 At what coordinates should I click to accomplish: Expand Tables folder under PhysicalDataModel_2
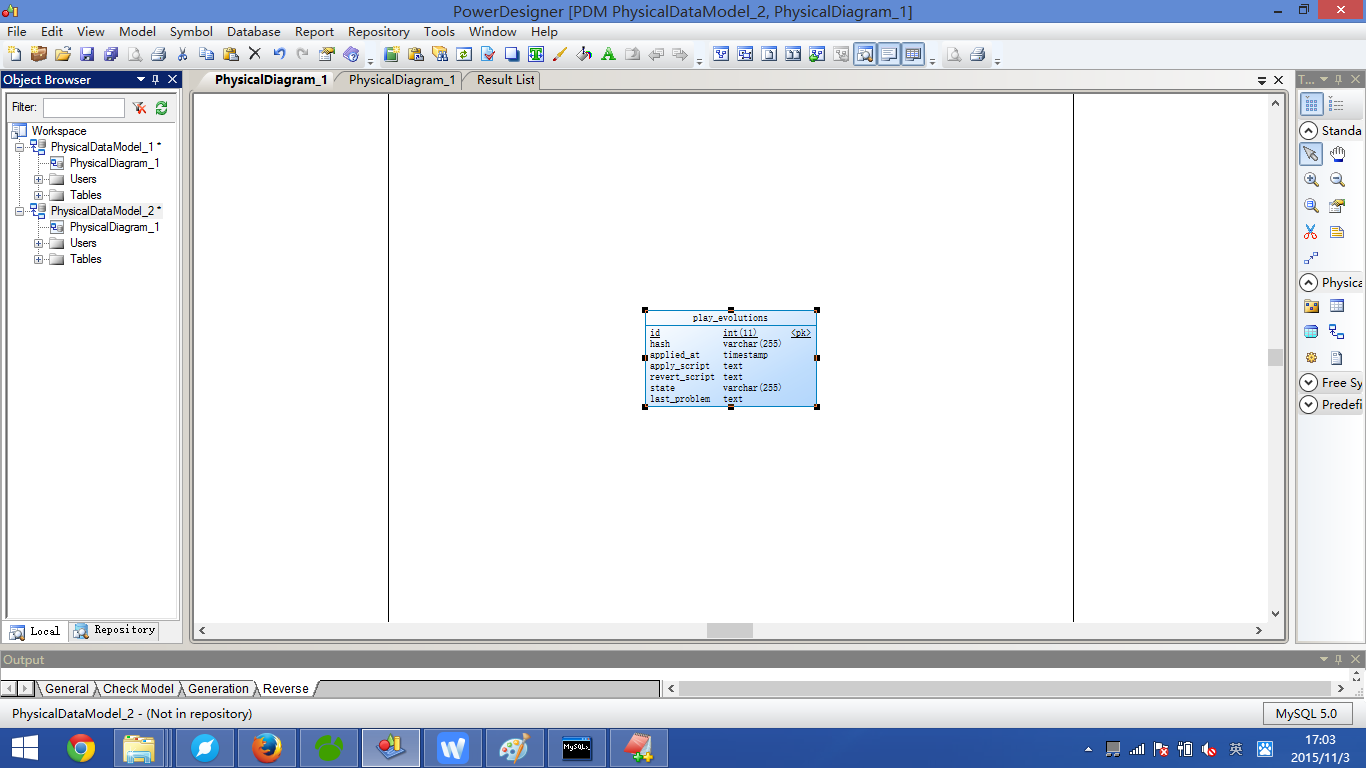39,259
